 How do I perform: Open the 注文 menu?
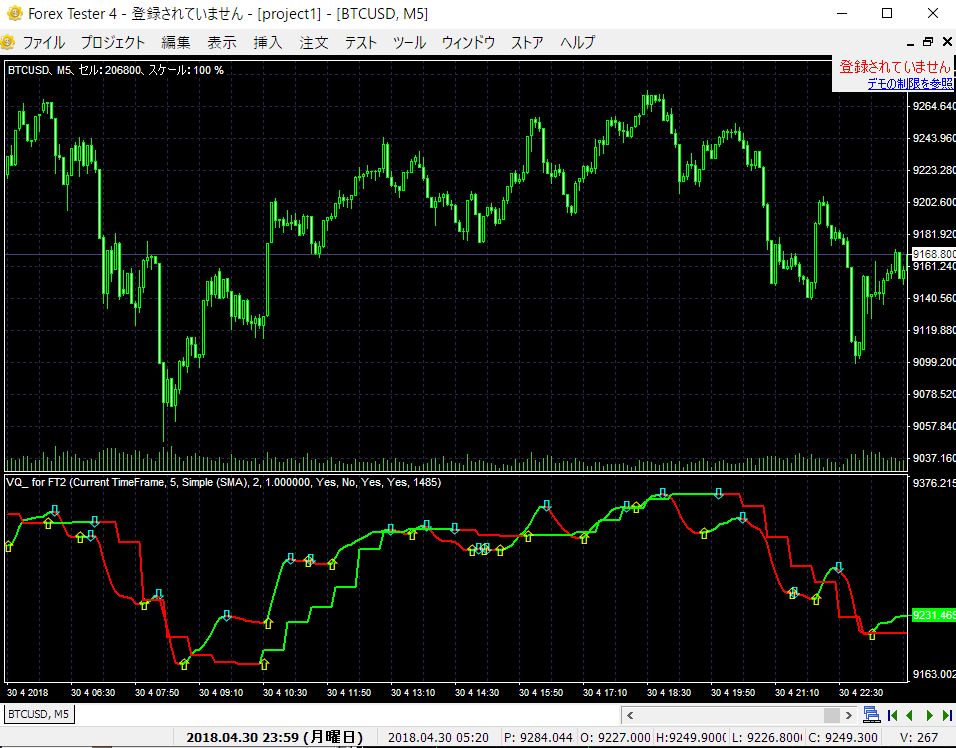click(313, 43)
